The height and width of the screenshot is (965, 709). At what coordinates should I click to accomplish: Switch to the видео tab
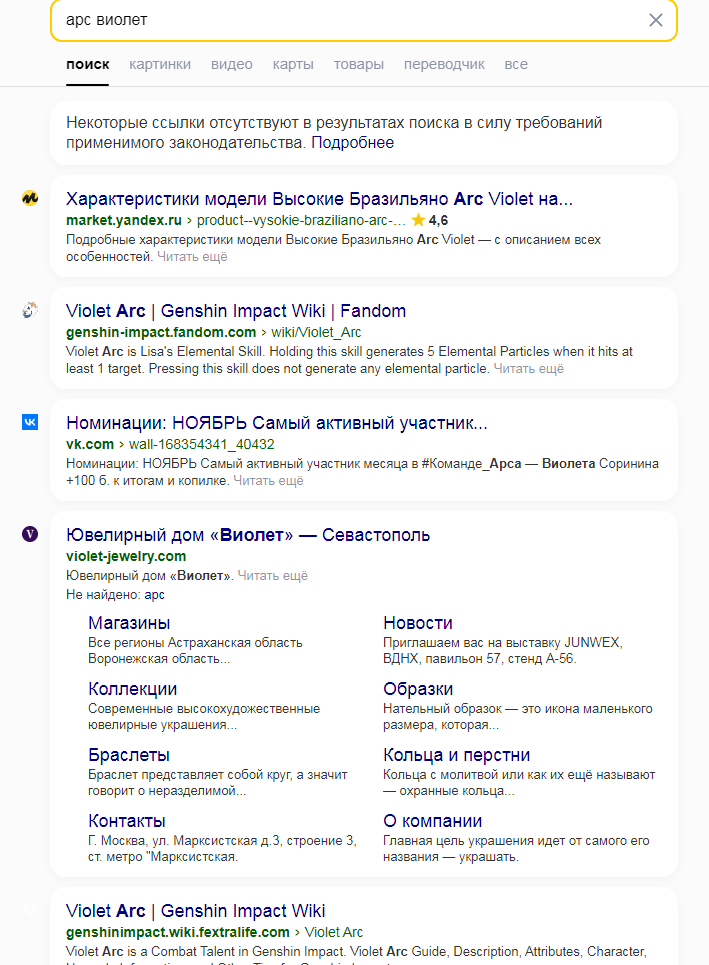pyautogui.click(x=231, y=64)
